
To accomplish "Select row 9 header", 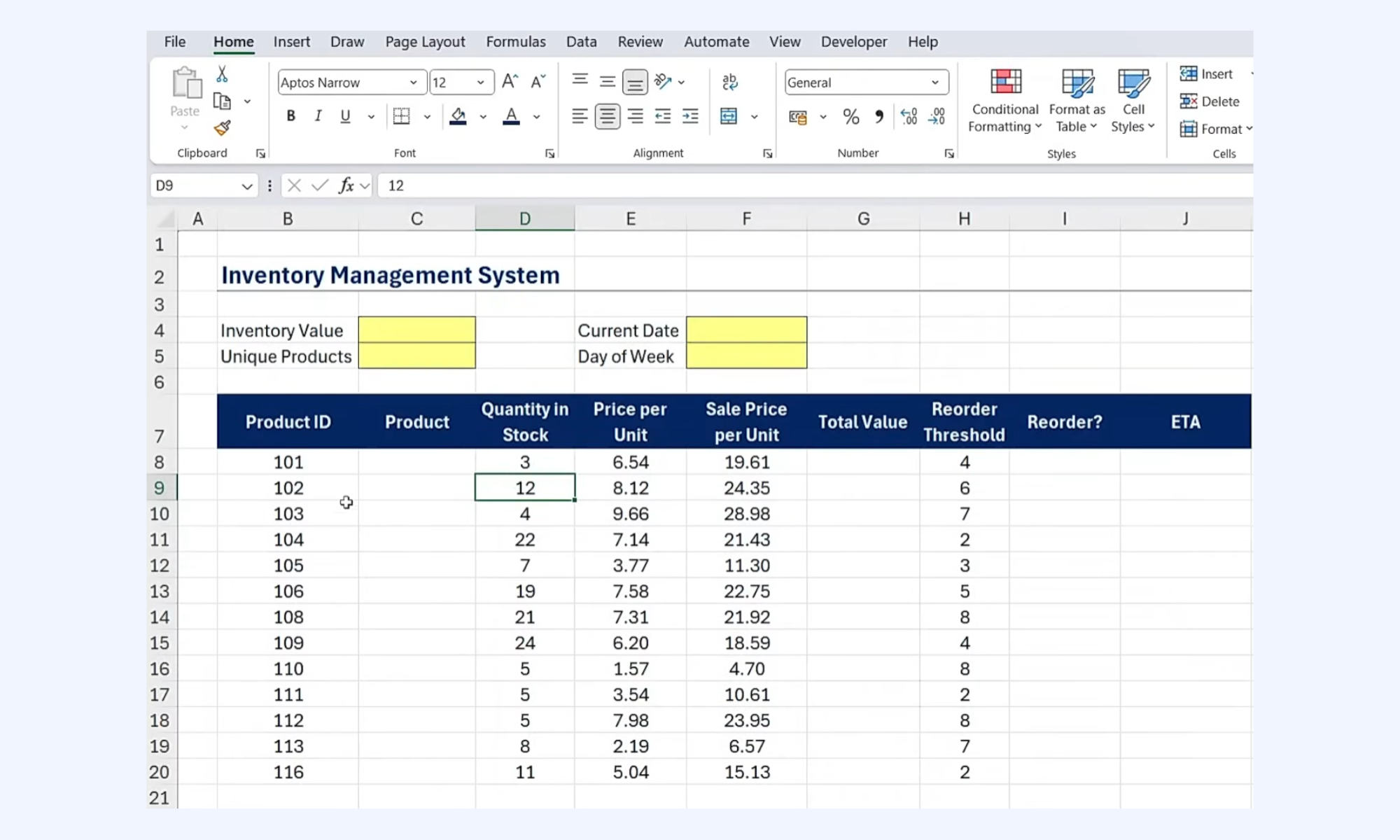I will tap(160, 488).
